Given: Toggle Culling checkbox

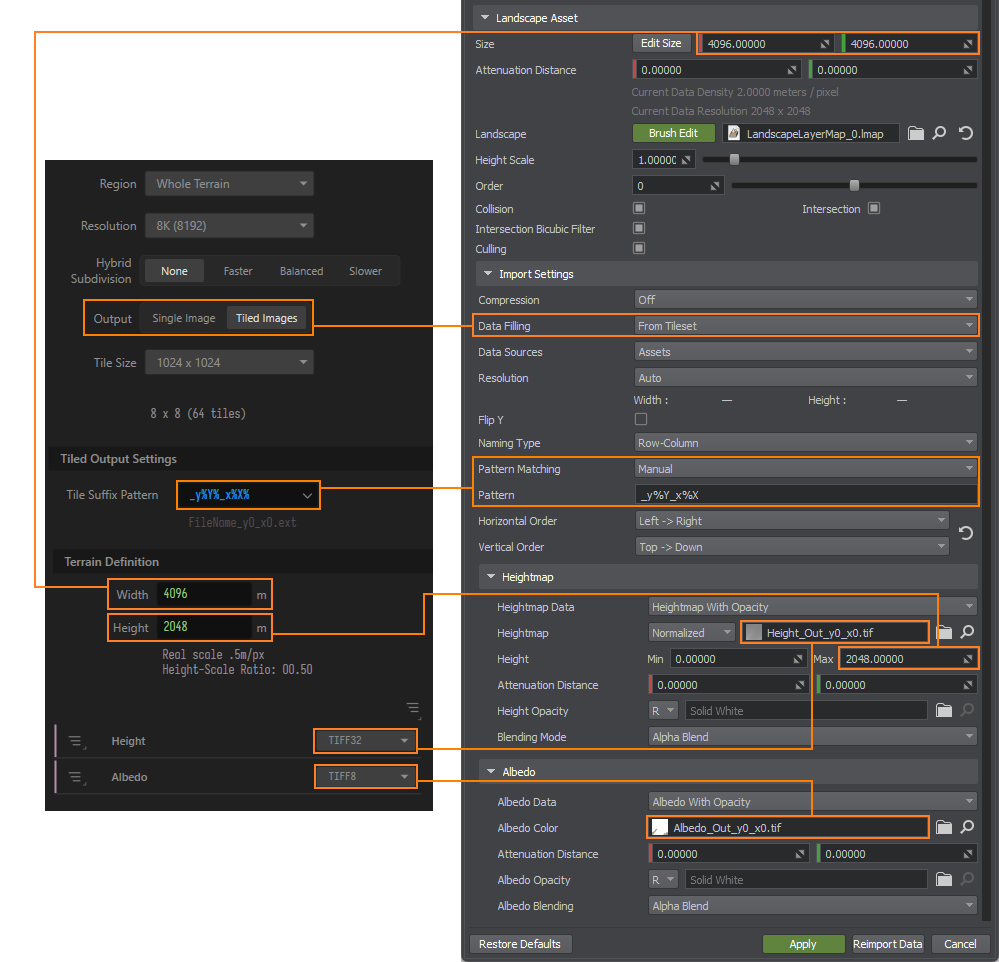Looking at the screenshot, I should pyautogui.click(x=639, y=248).
